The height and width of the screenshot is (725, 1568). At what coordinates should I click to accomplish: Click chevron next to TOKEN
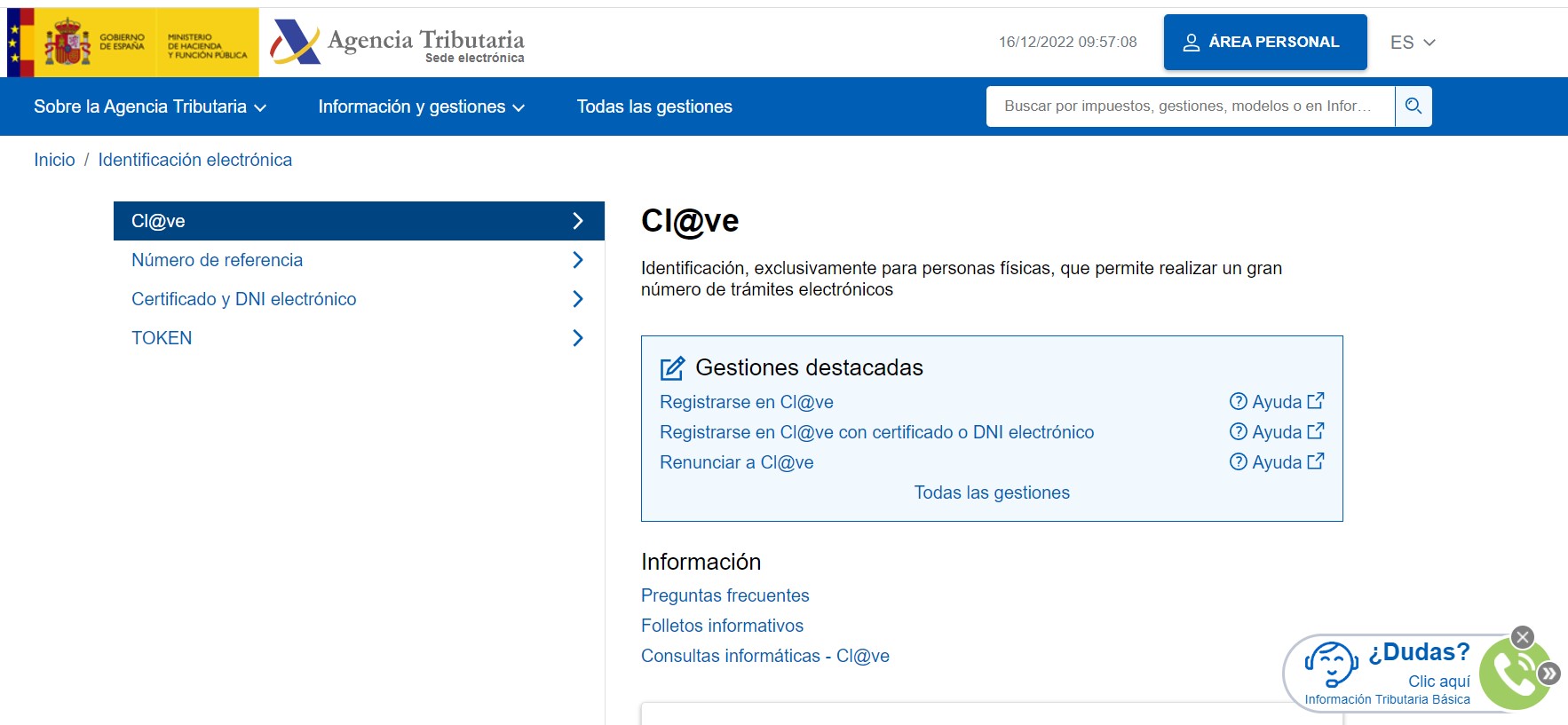[x=578, y=338]
